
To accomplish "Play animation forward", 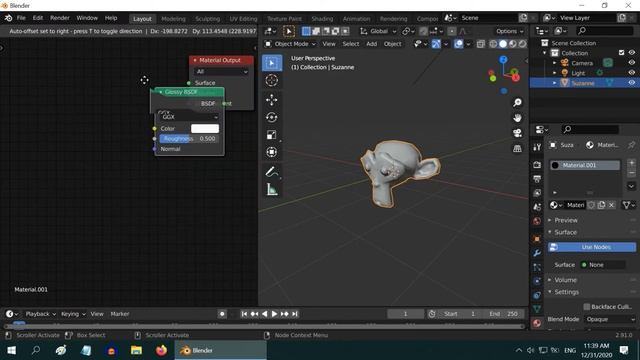I will coord(274,314).
